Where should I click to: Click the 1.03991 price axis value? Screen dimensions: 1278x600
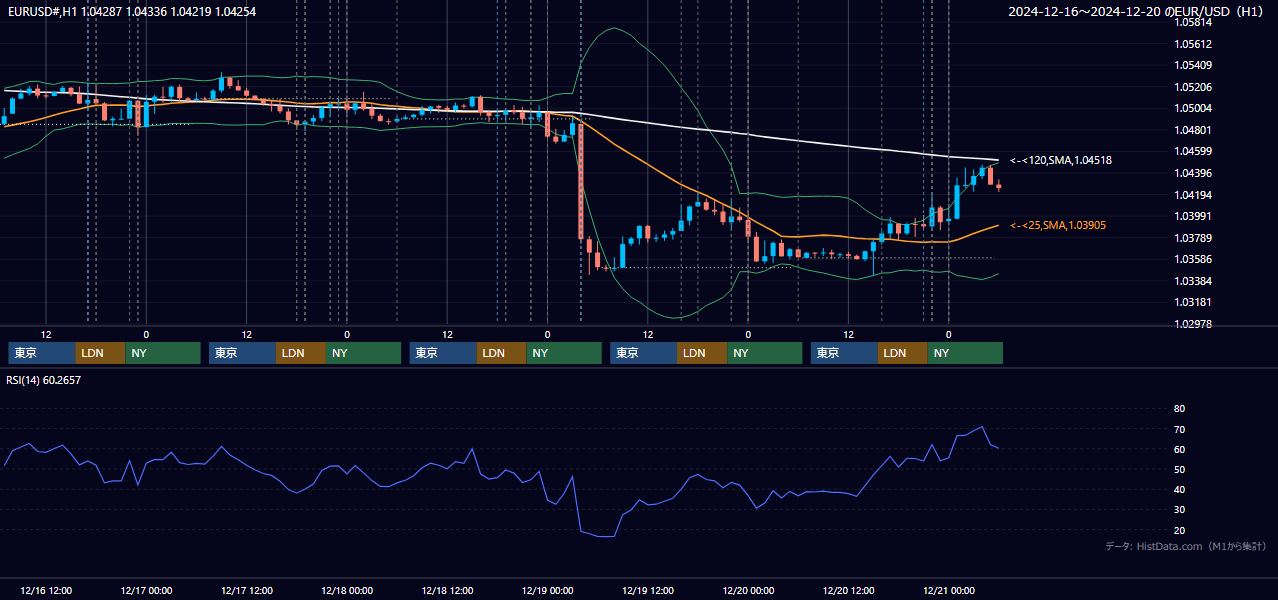coord(1193,216)
